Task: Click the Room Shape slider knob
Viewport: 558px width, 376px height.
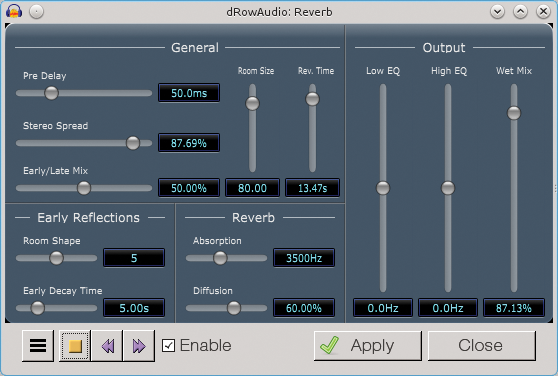Action: coord(56,258)
